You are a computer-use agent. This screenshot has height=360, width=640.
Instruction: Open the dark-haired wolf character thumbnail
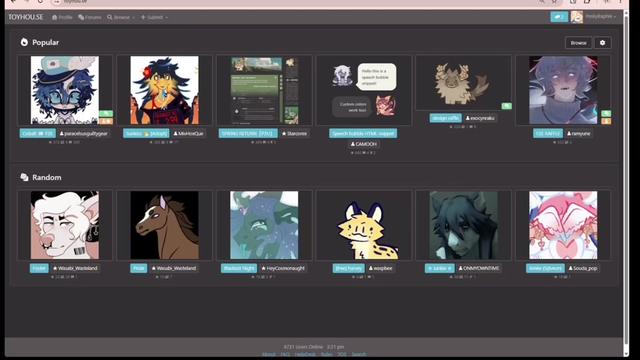click(463, 225)
